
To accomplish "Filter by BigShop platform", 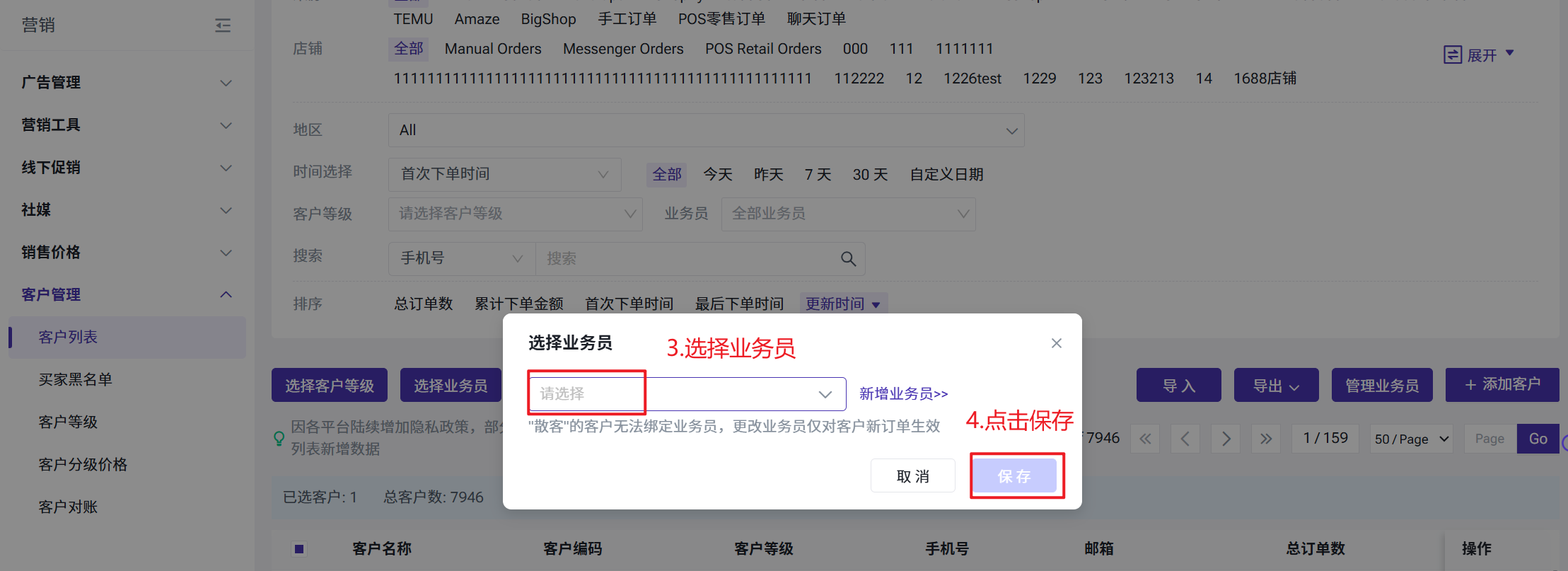I will click(x=549, y=19).
